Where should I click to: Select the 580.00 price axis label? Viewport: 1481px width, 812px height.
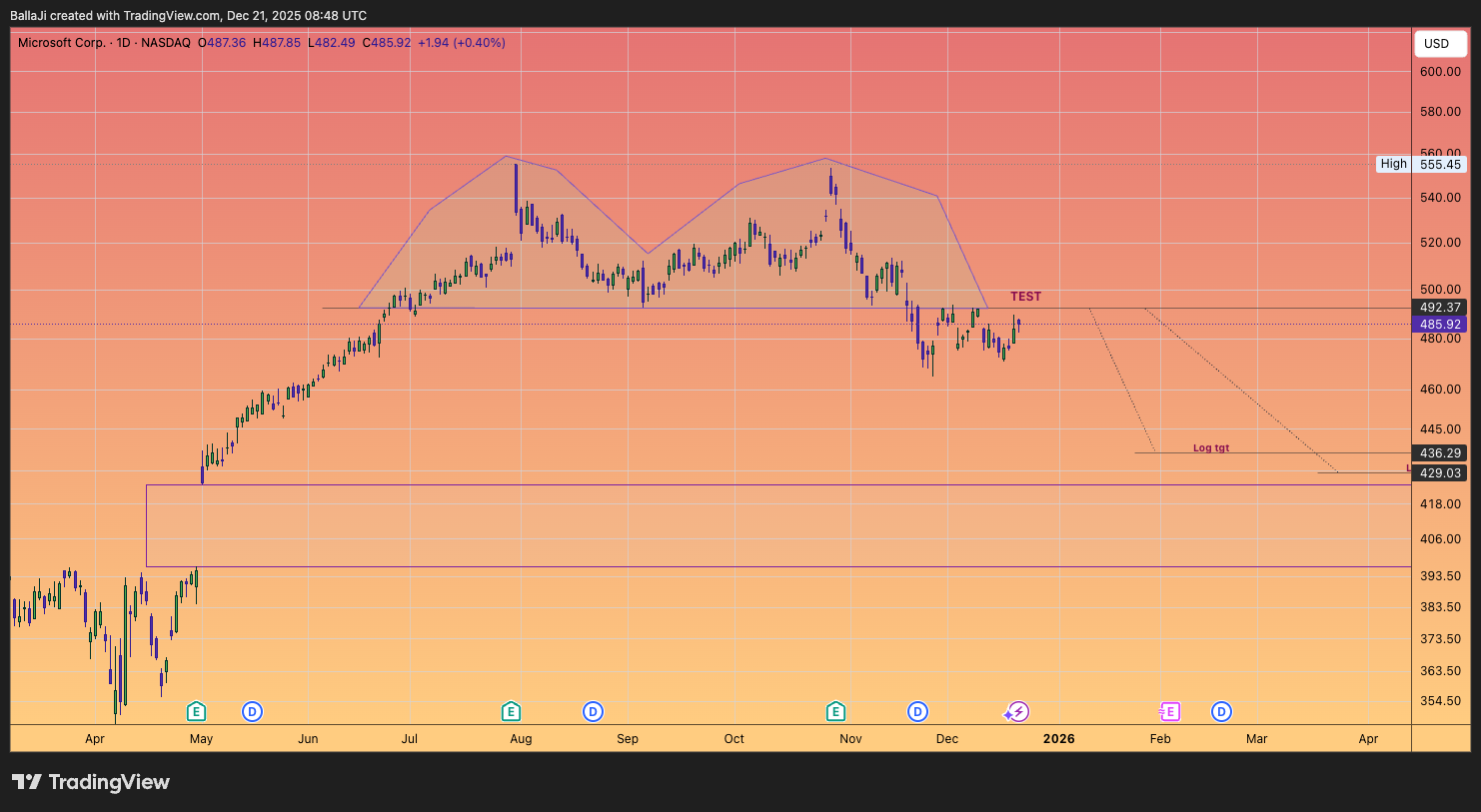(1440, 112)
